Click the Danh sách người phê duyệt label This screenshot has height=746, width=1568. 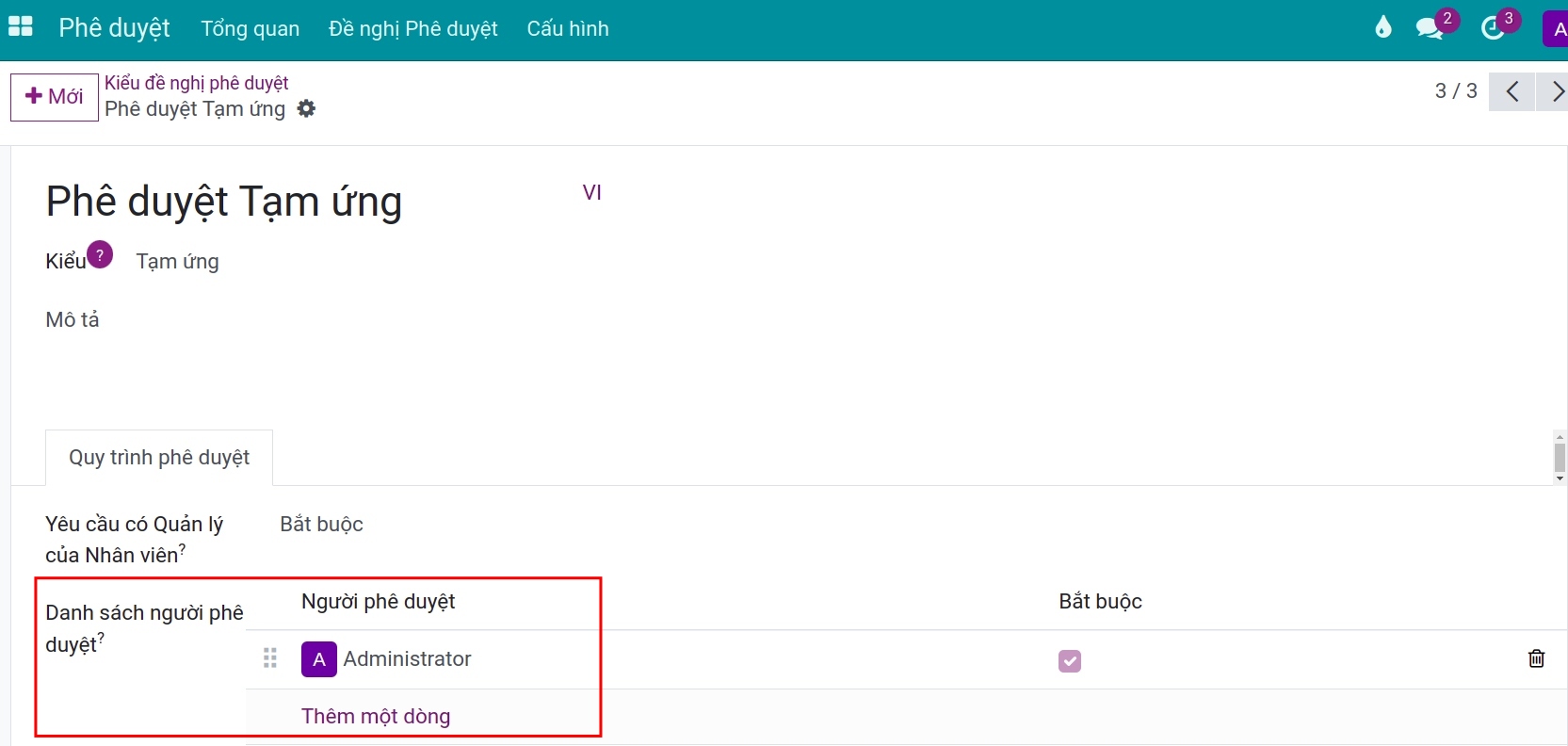point(144,628)
